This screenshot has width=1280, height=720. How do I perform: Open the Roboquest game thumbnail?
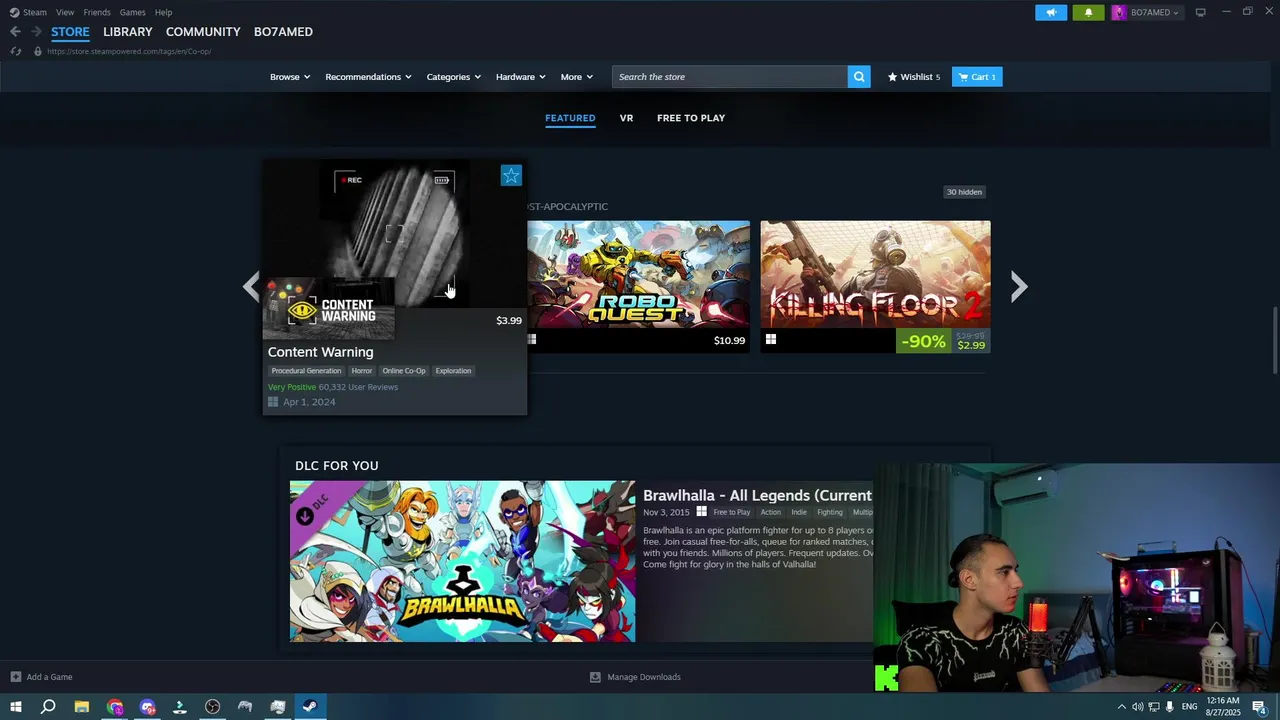[638, 275]
